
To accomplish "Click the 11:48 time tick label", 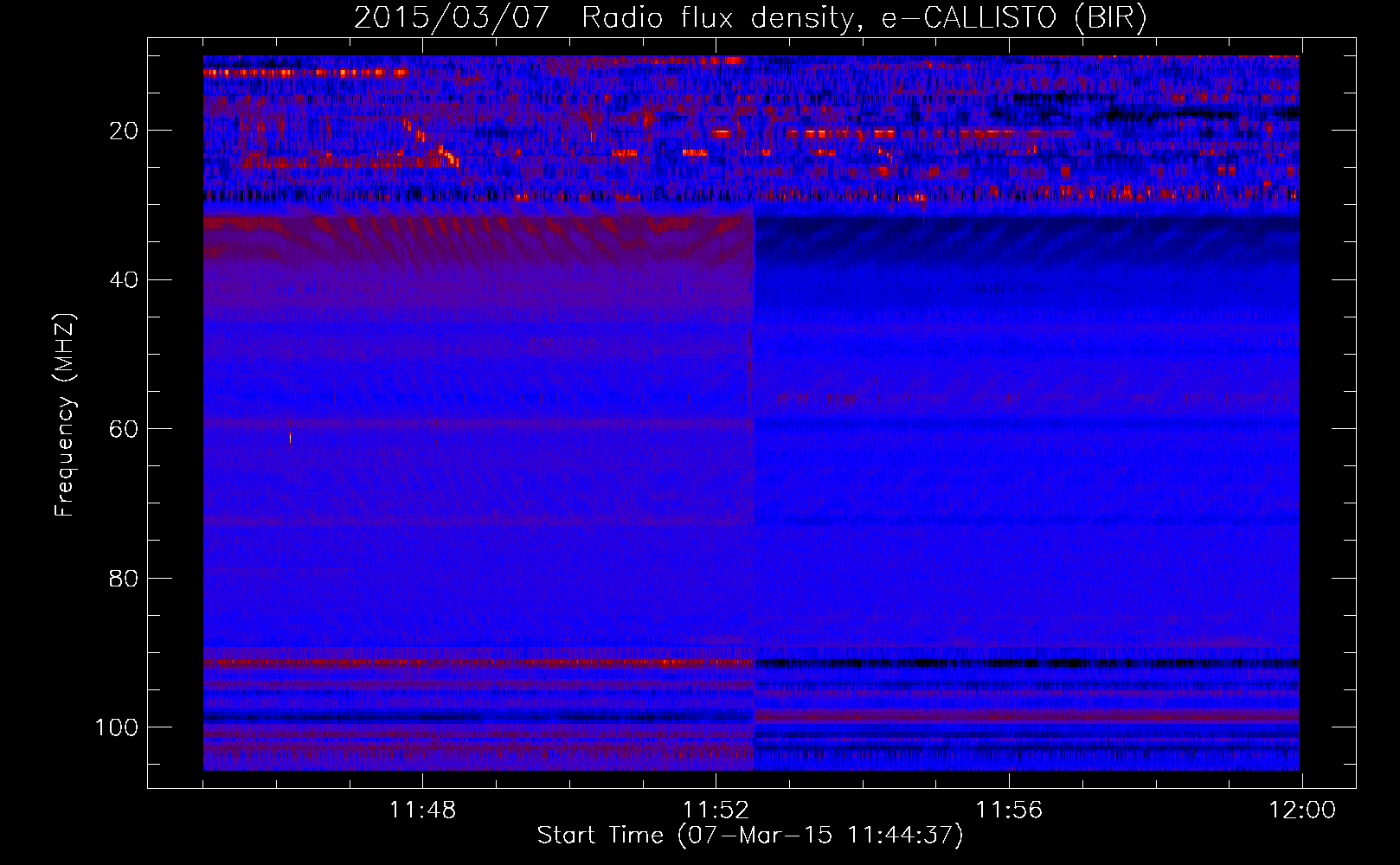I will click(x=422, y=811).
